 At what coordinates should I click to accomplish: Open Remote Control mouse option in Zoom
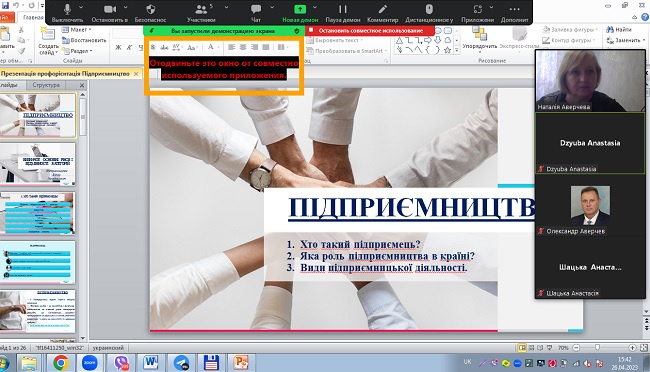tap(429, 12)
